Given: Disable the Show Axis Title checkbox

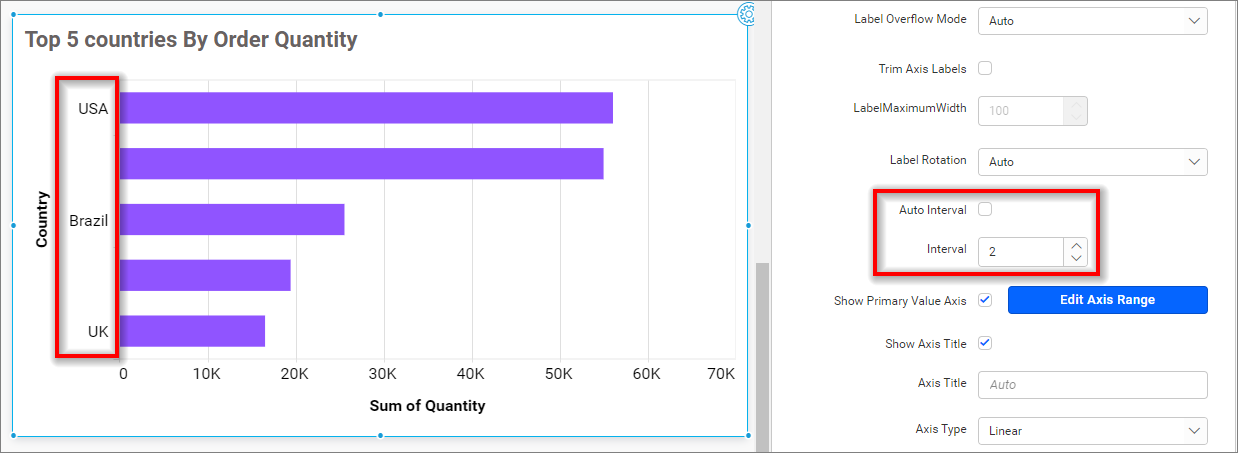Looking at the screenshot, I should tap(985, 343).
